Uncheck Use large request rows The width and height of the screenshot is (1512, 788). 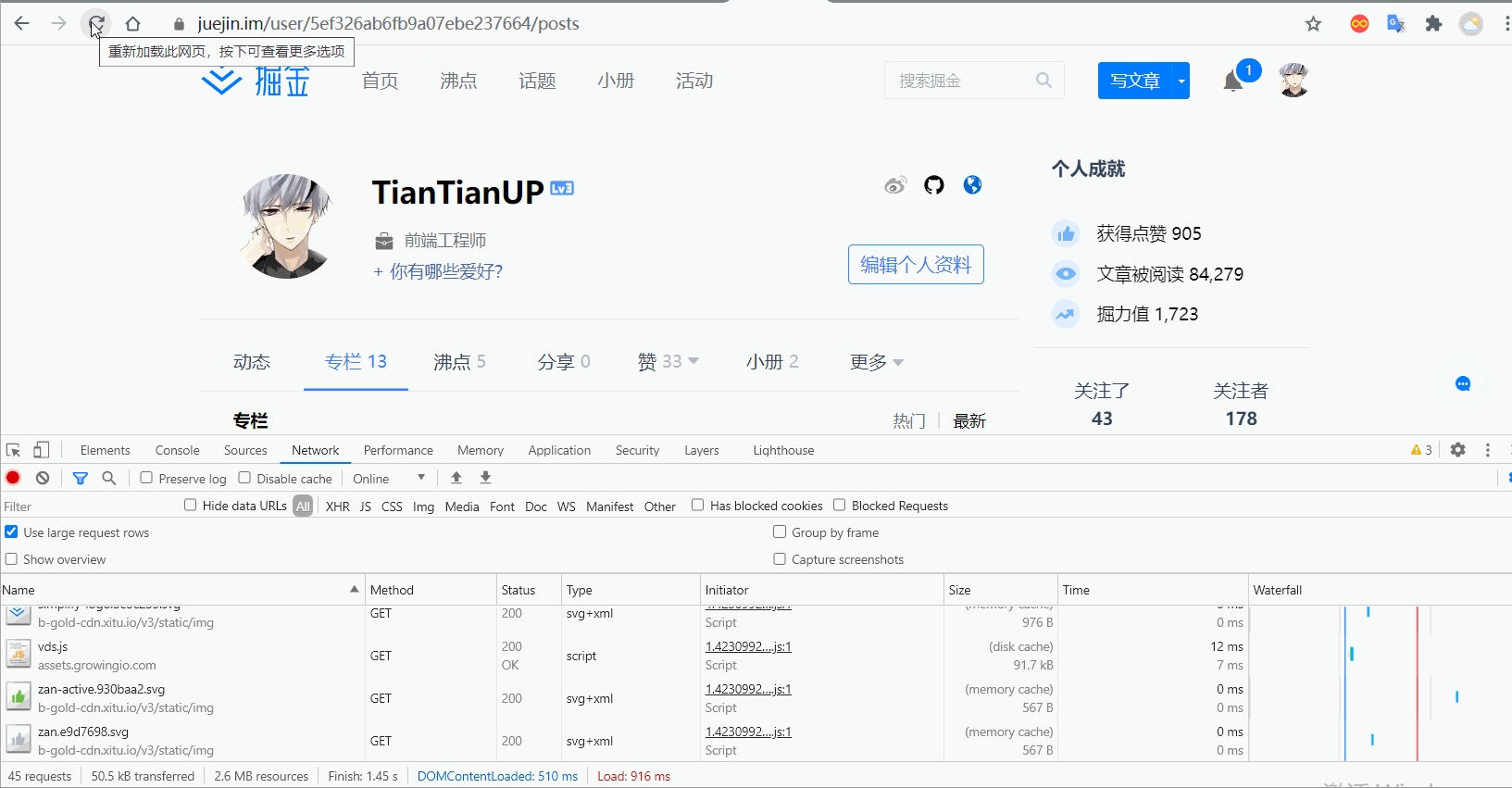pyautogui.click(x=11, y=532)
